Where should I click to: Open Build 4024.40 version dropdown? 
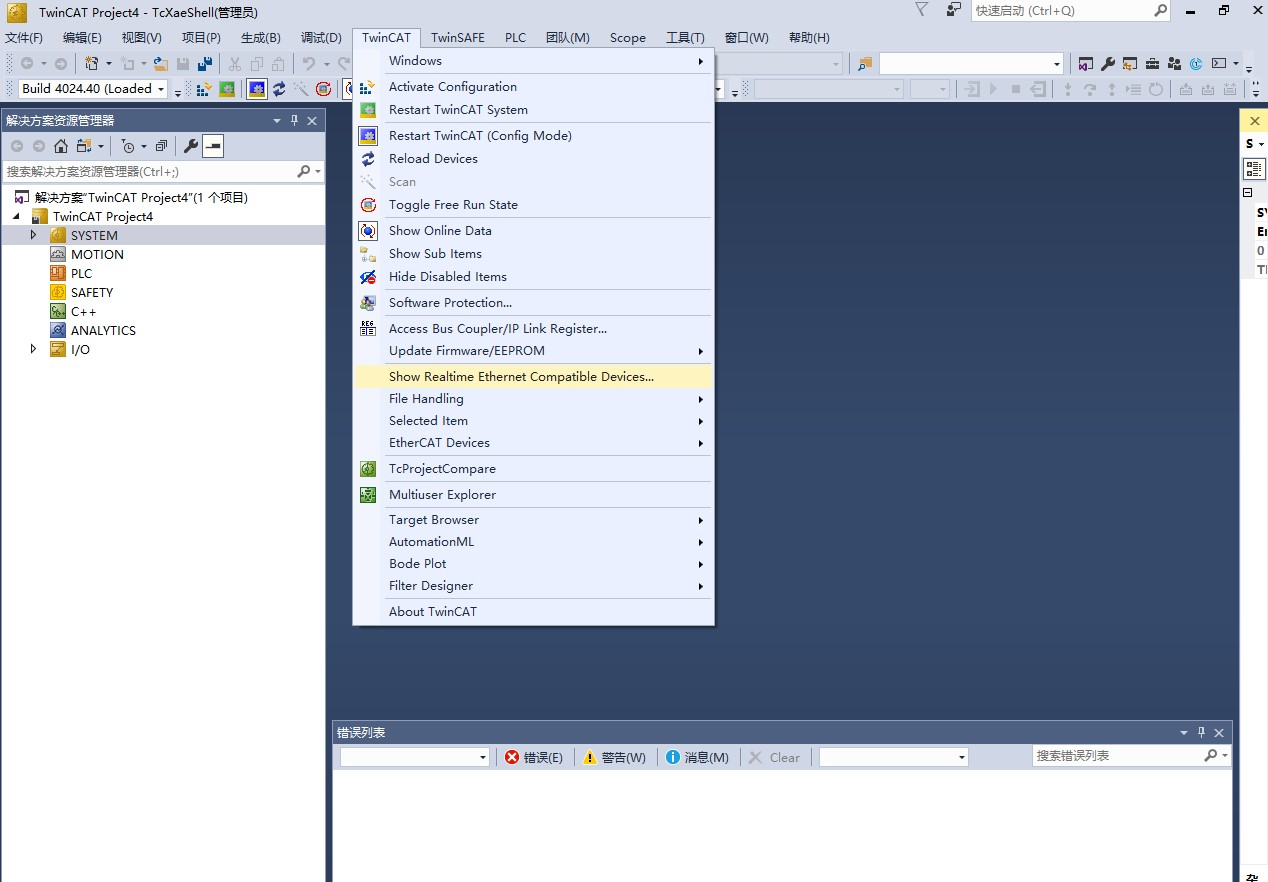161,89
